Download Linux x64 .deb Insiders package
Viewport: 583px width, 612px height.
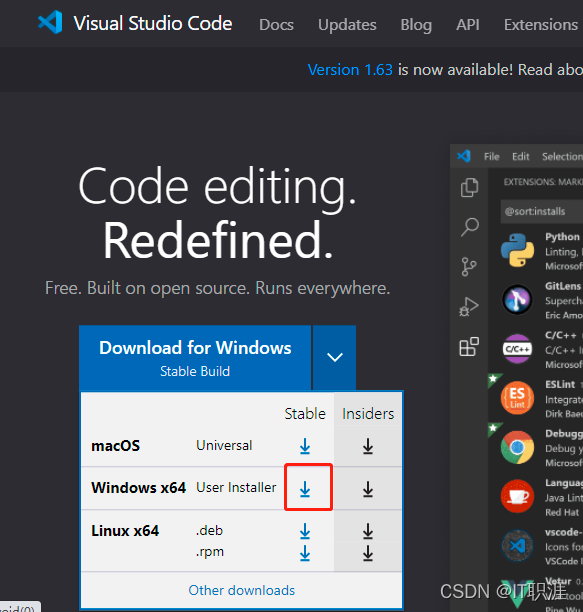coord(368,531)
